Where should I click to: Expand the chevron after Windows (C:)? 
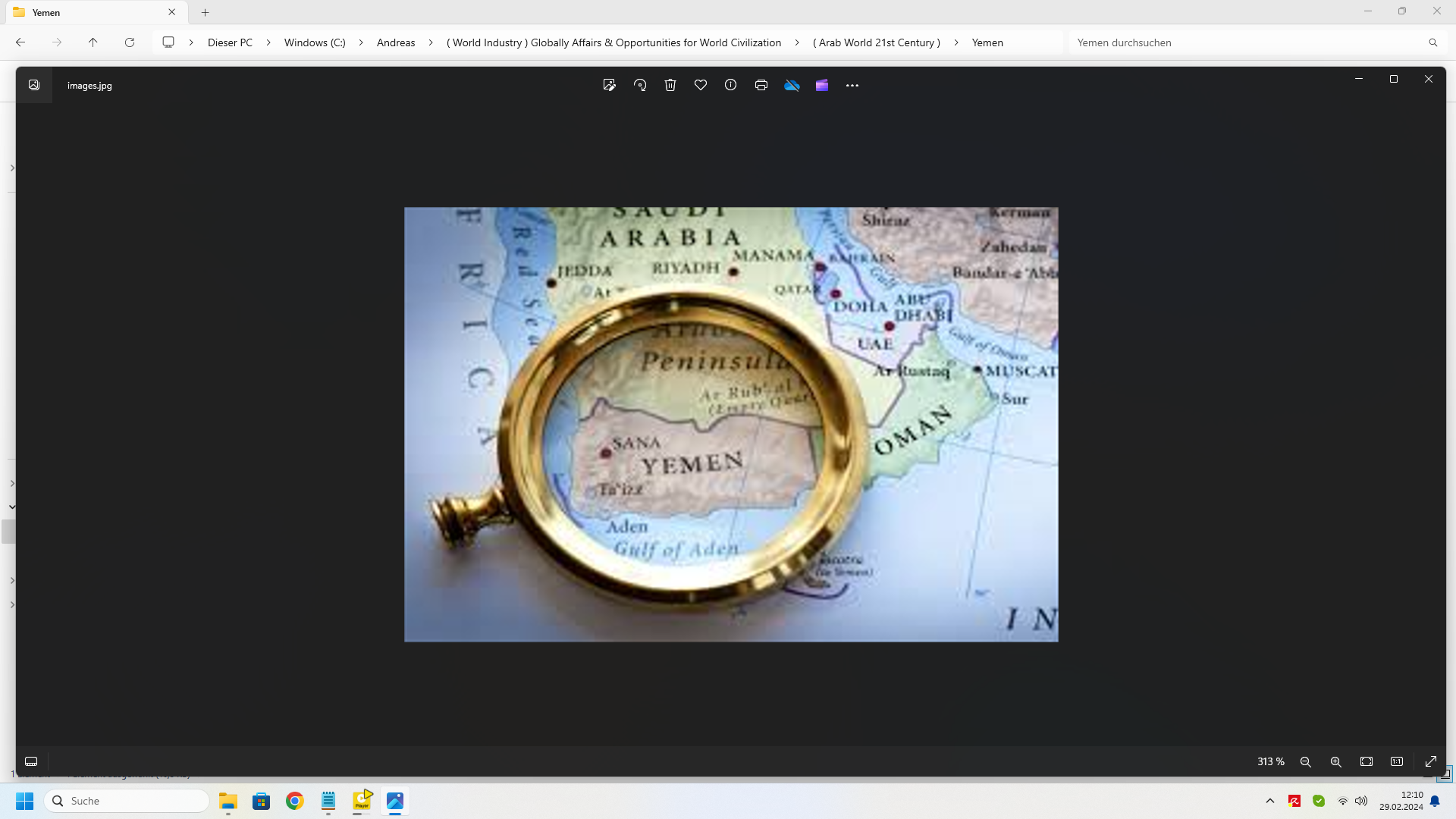click(x=361, y=42)
